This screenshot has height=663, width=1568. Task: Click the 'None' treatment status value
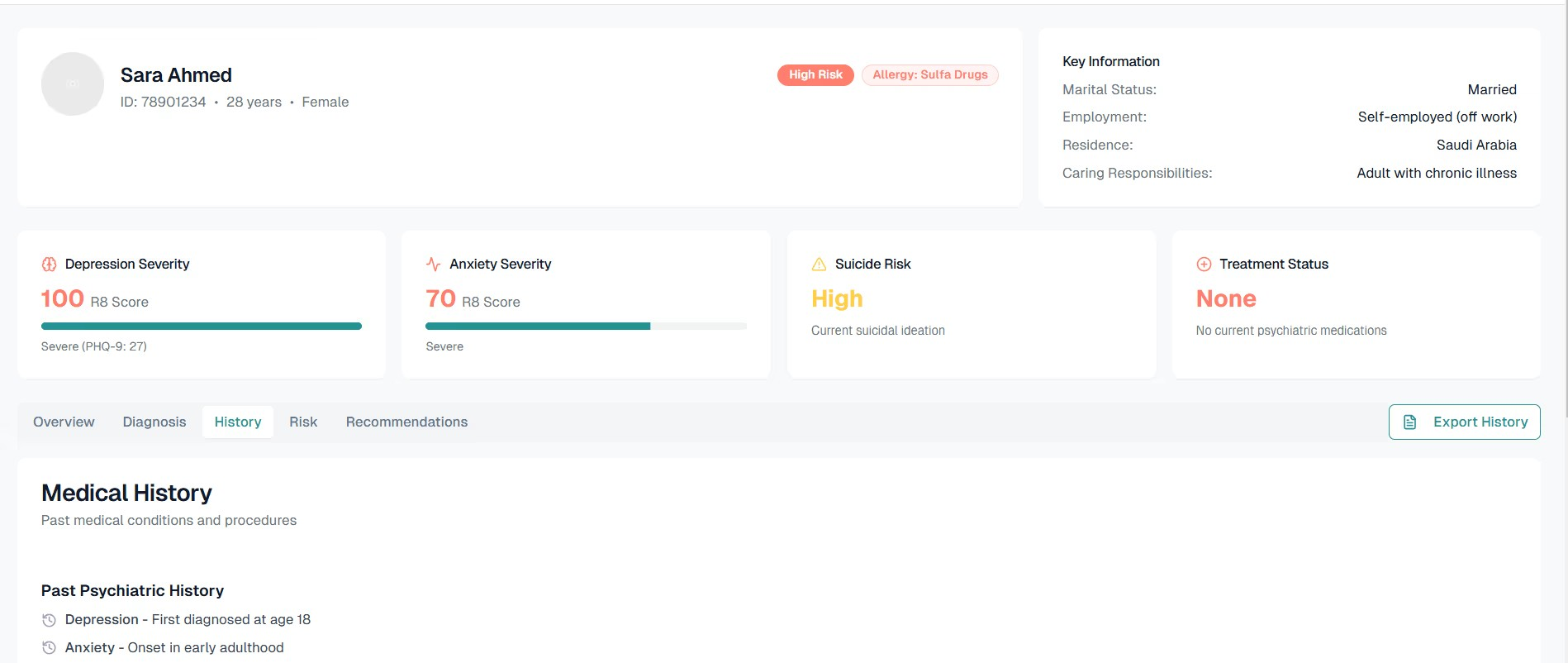click(x=1226, y=298)
